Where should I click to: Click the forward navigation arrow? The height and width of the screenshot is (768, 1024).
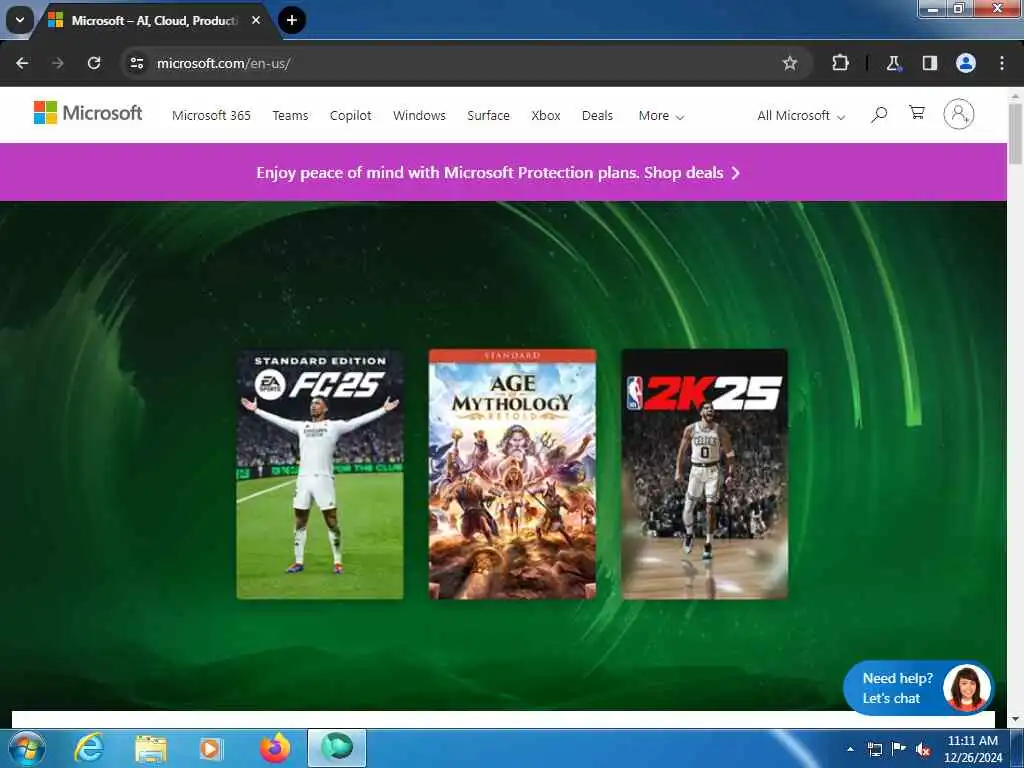(57, 63)
